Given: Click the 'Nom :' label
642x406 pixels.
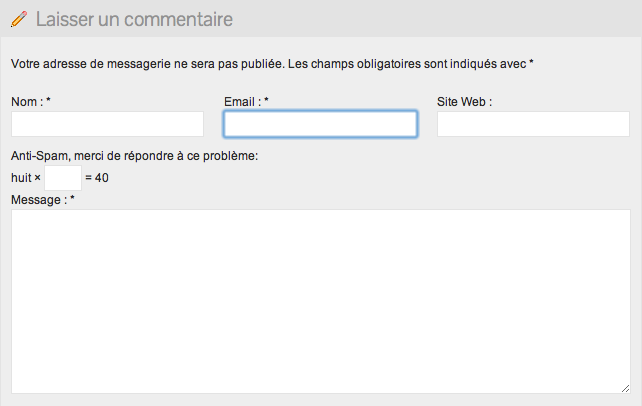Looking at the screenshot, I should point(27,102).
